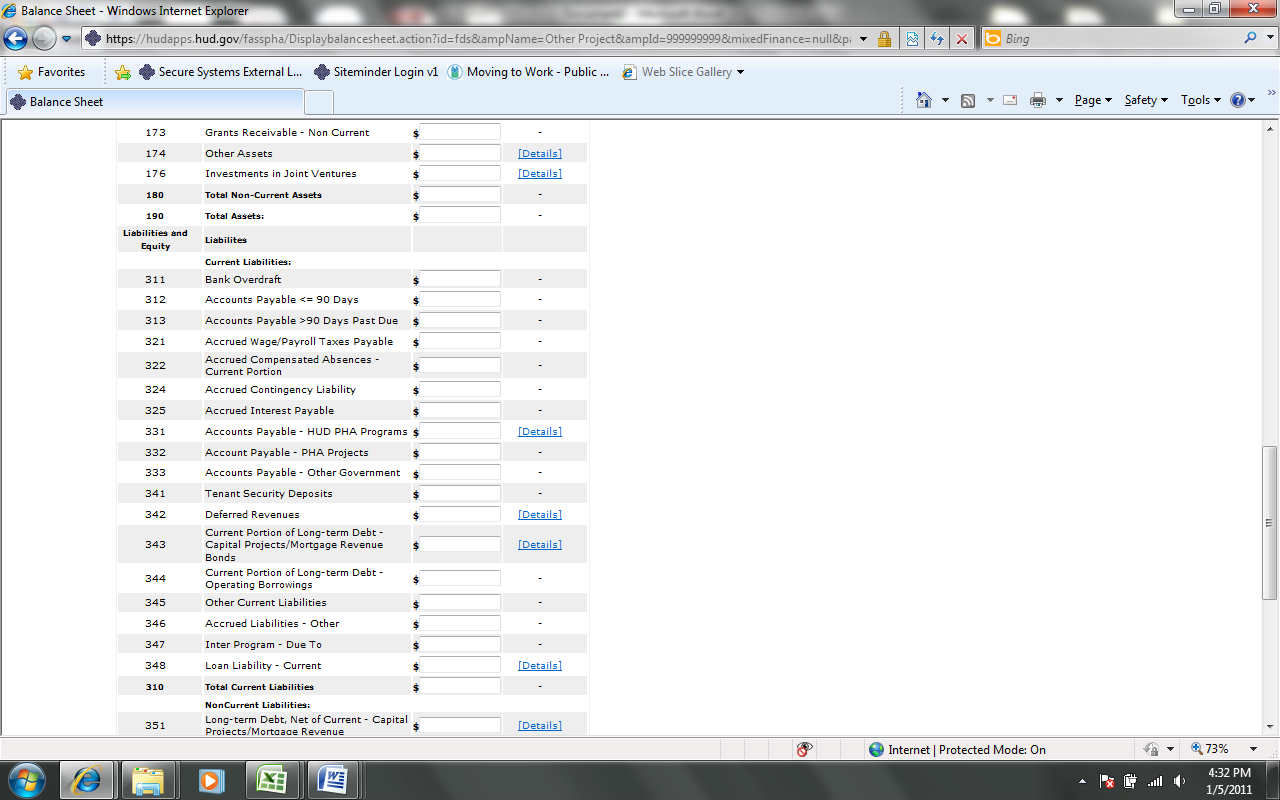
Task: Click the Home icon in command bar
Action: coord(924,100)
